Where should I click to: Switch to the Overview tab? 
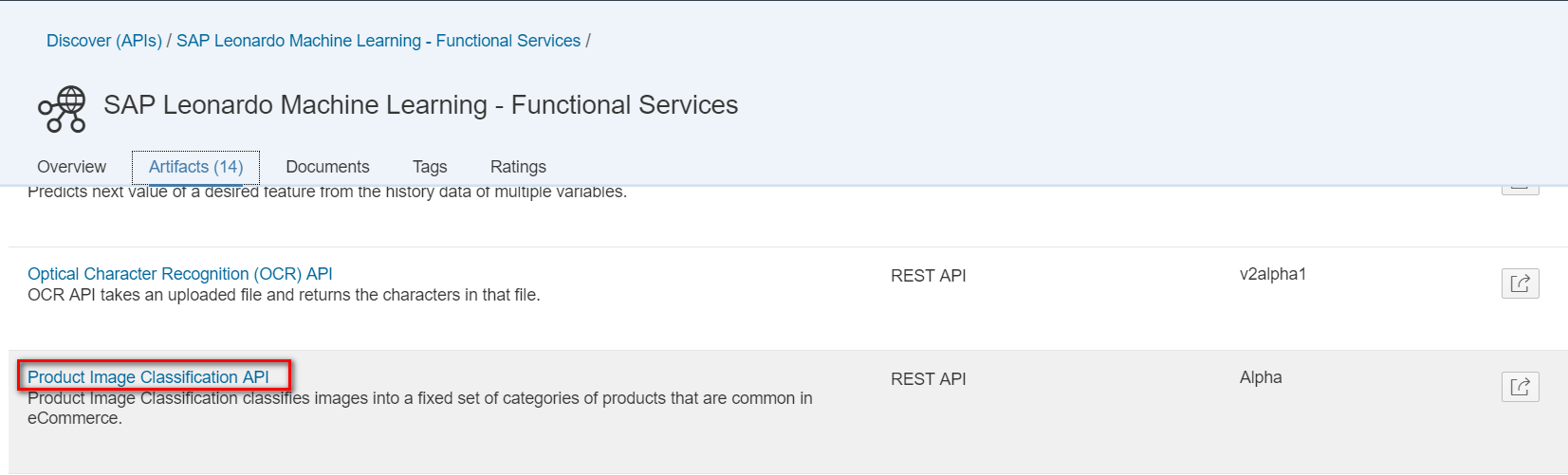click(x=71, y=167)
